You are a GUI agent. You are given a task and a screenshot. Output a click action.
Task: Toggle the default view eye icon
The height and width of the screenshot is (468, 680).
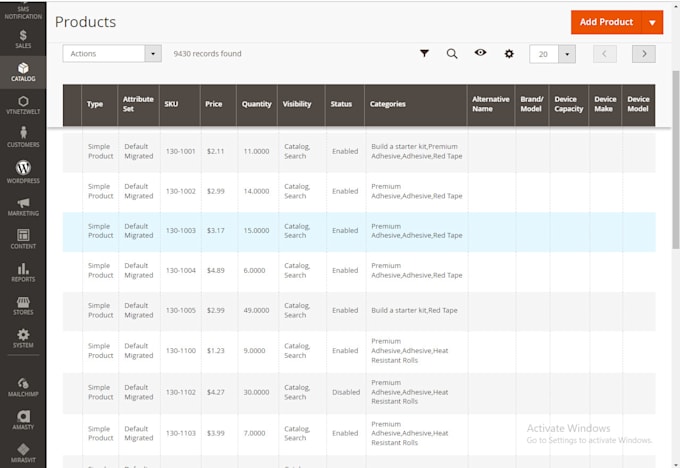[480, 52]
